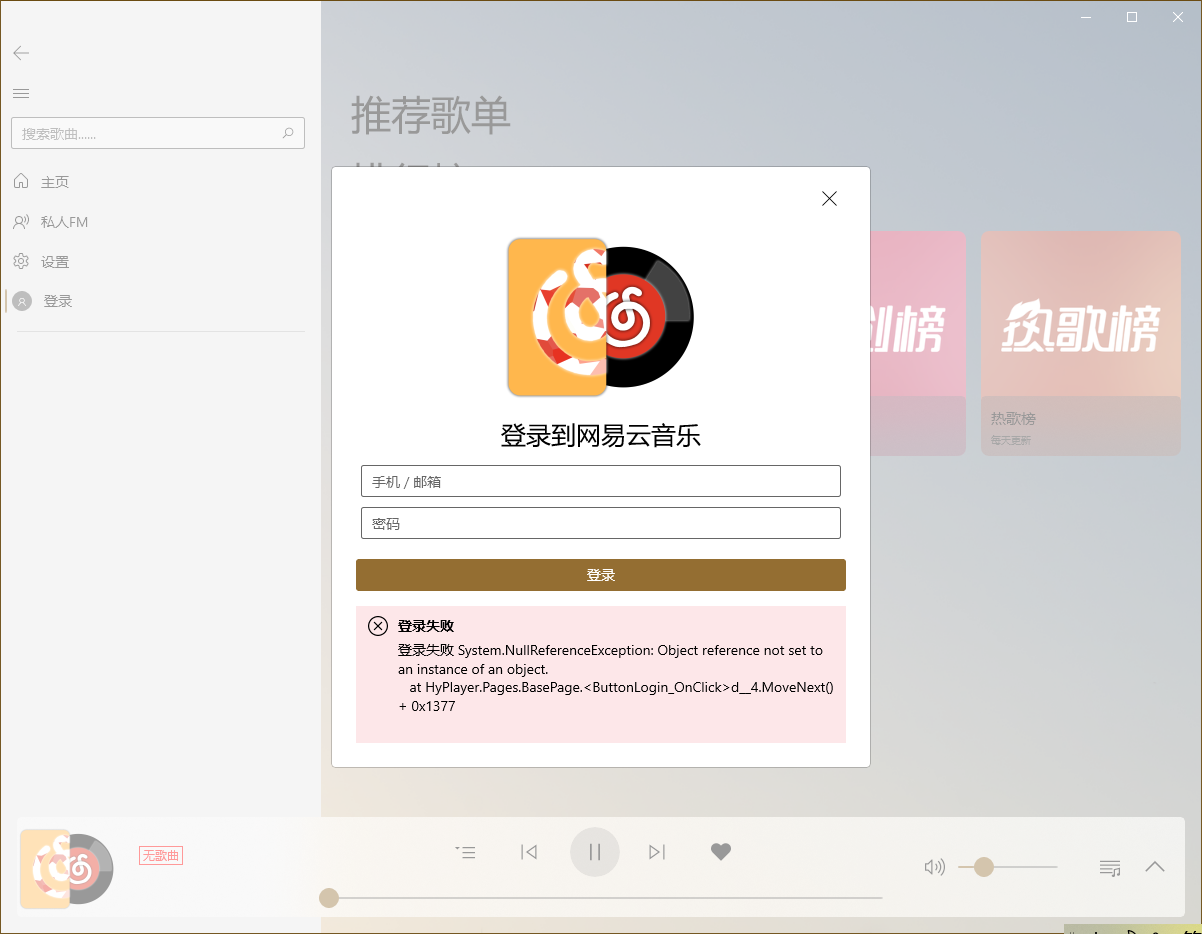Click the play mode list icon beside previous
The width and height of the screenshot is (1202, 934).
coord(465,852)
